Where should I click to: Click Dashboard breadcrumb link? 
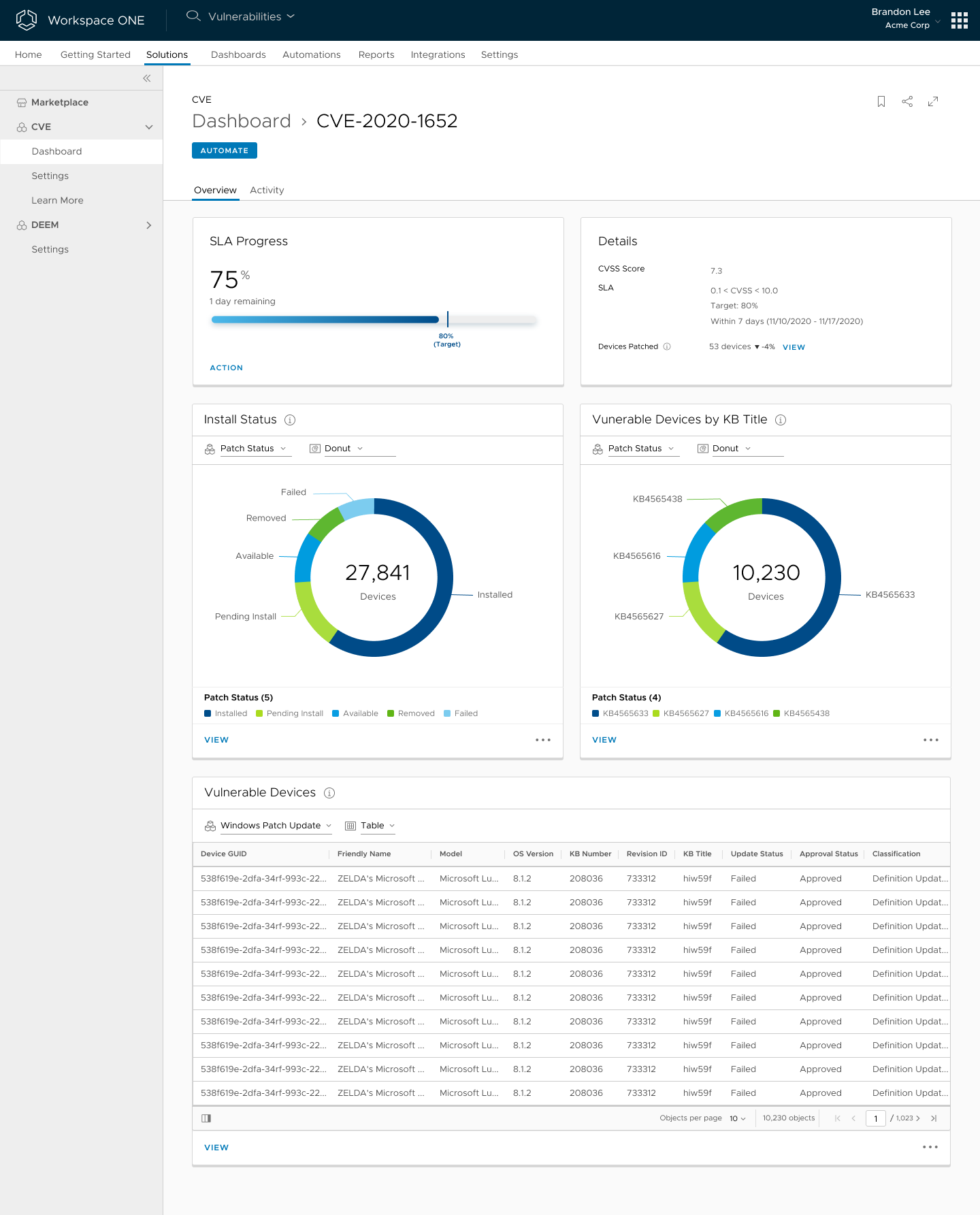pyautogui.click(x=242, y=121)
